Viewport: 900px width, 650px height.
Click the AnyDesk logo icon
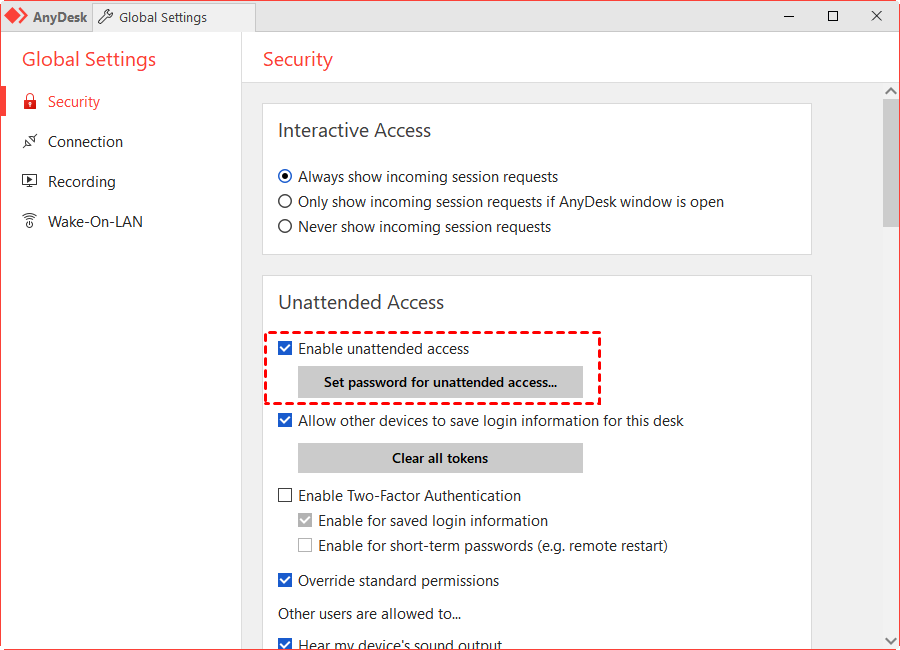15,16
